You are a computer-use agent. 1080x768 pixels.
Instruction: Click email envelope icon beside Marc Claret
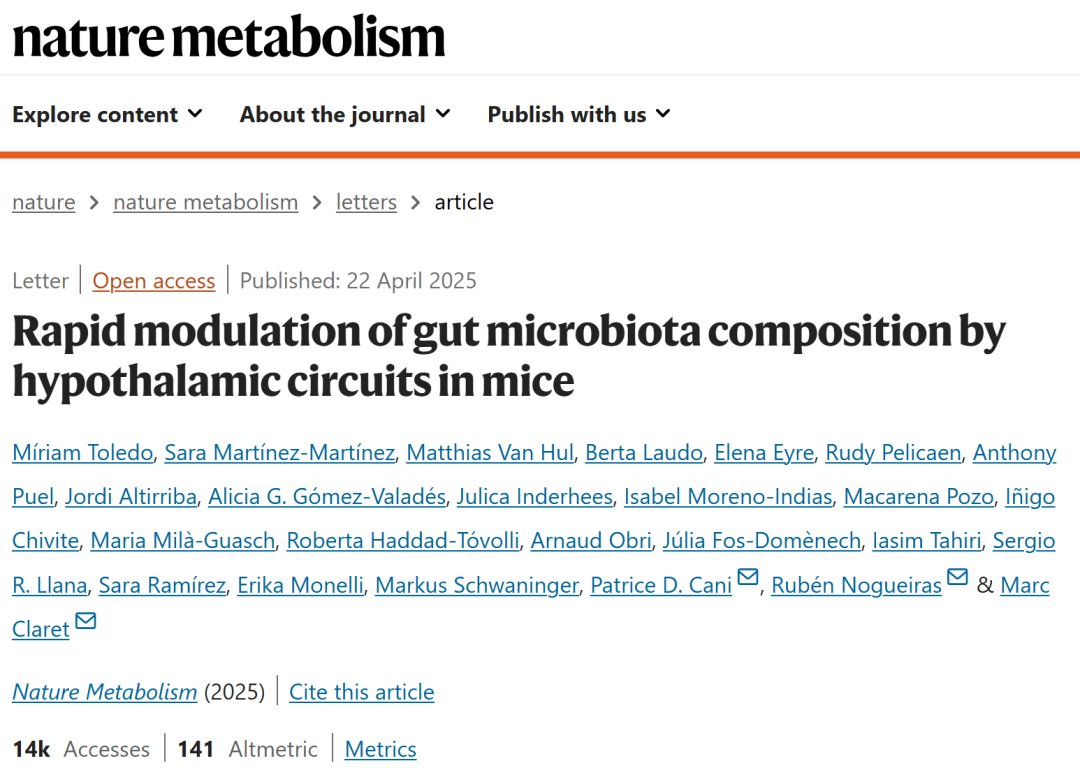point(85,622)
